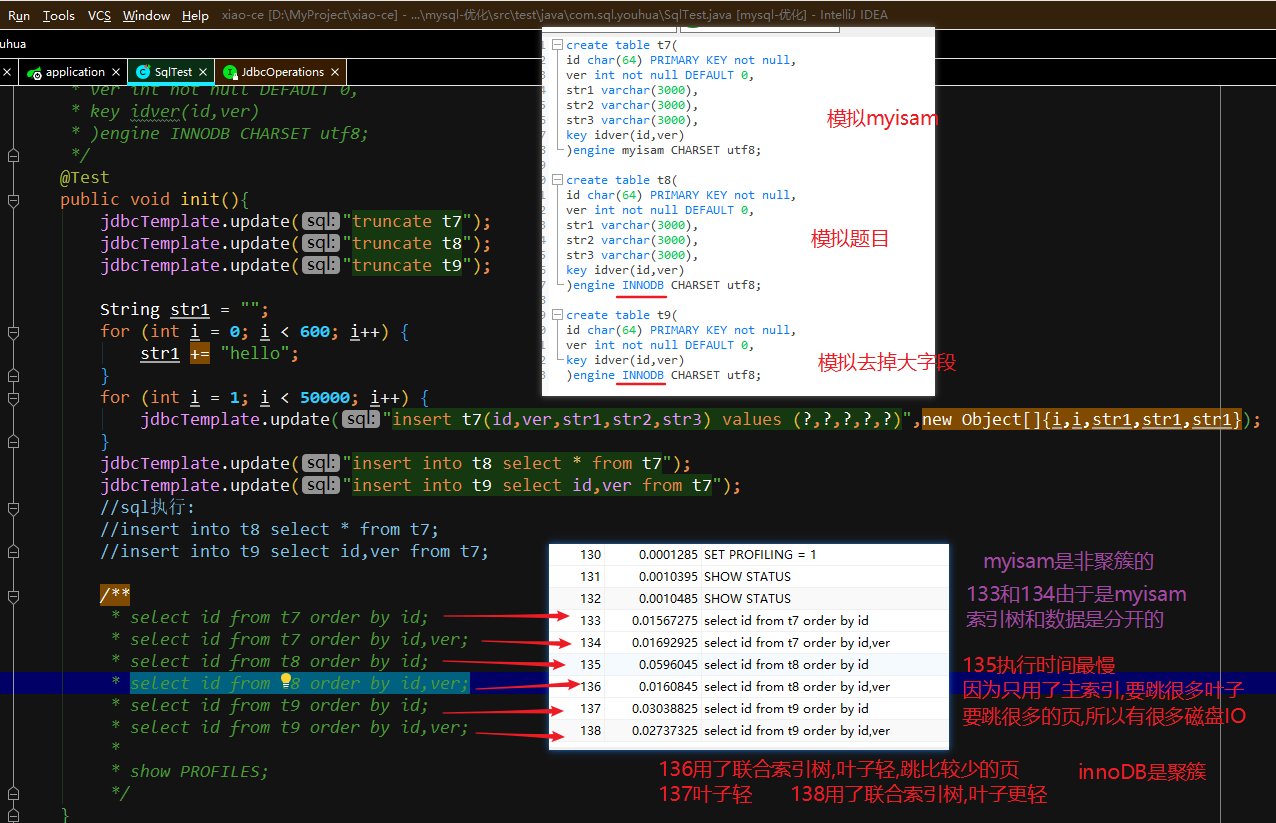Click the @Test annotation
The height and width of the screenshot is (823, 1276).
(85, 178)
